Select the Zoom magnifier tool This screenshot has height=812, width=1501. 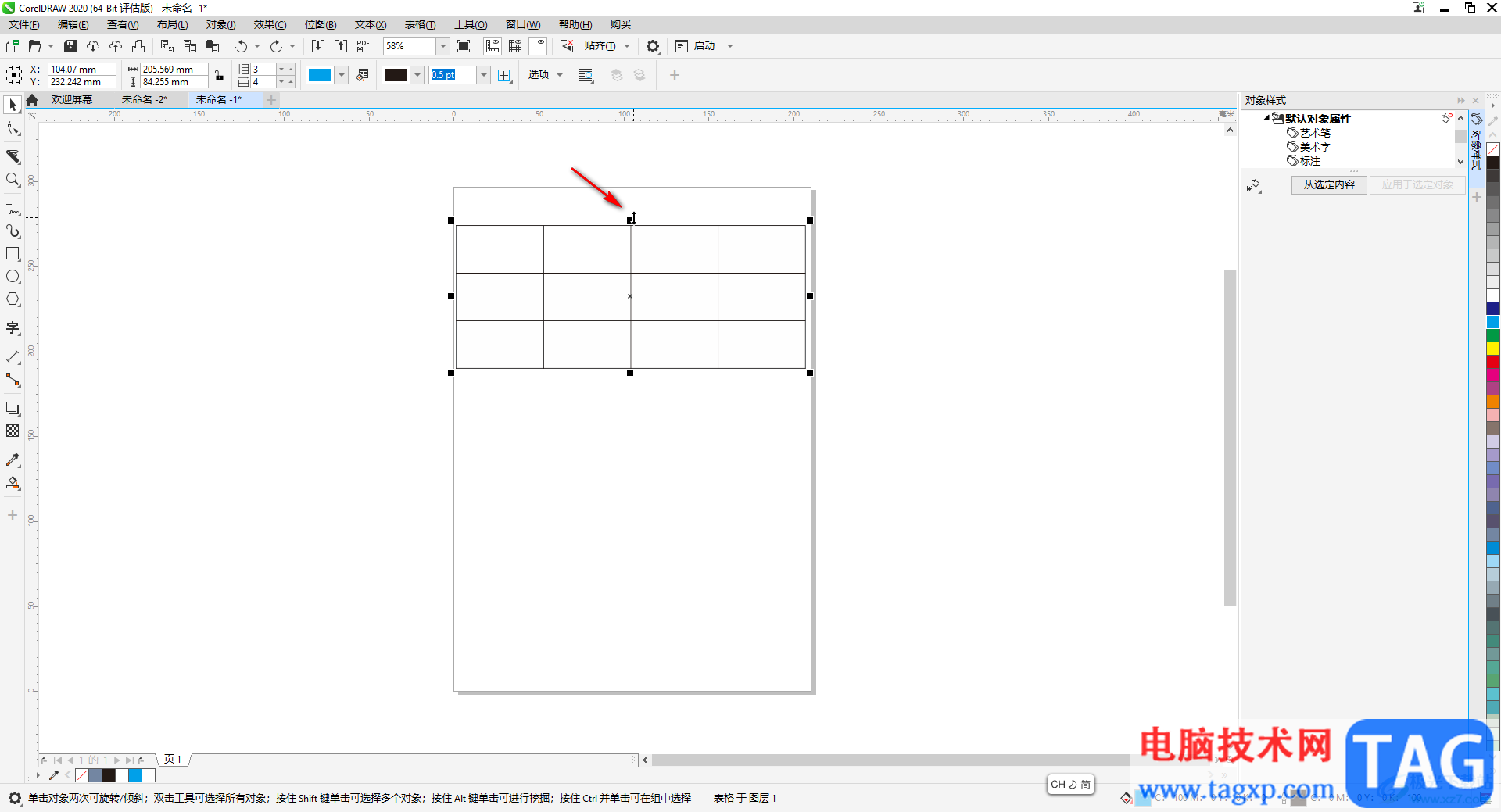tap(13, 180)
